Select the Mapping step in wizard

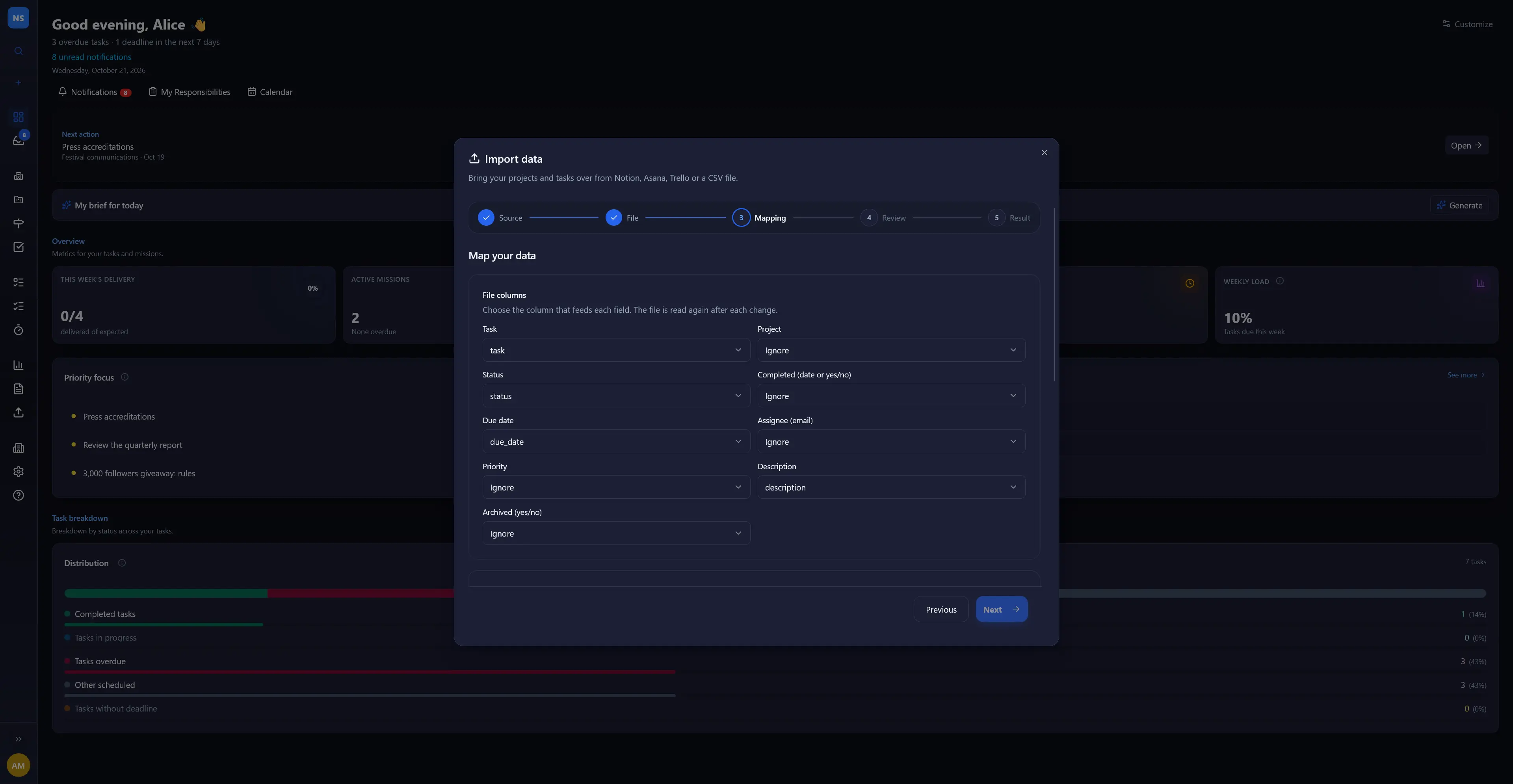coord(759,218)
